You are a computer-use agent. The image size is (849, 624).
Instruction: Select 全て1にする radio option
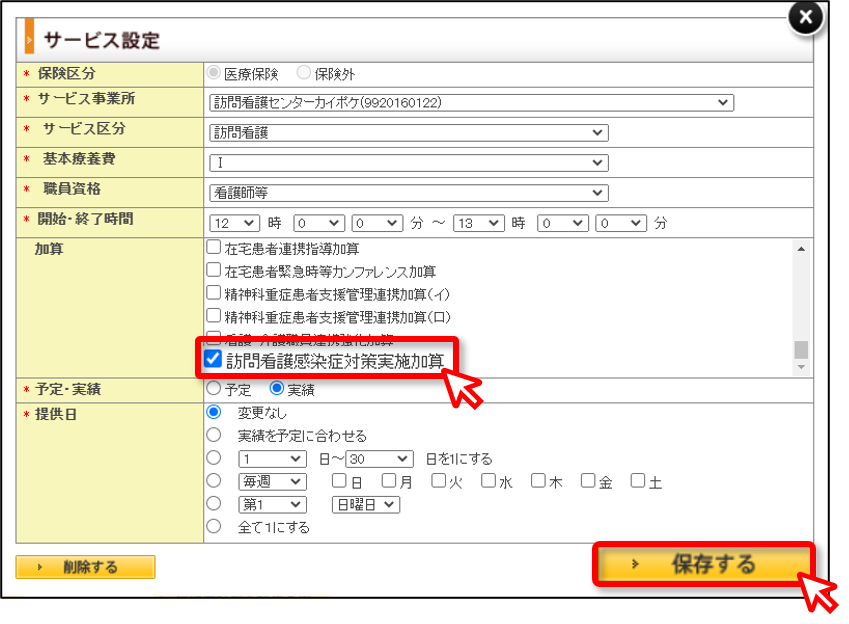pyautogui.click(x=214, y=526)
